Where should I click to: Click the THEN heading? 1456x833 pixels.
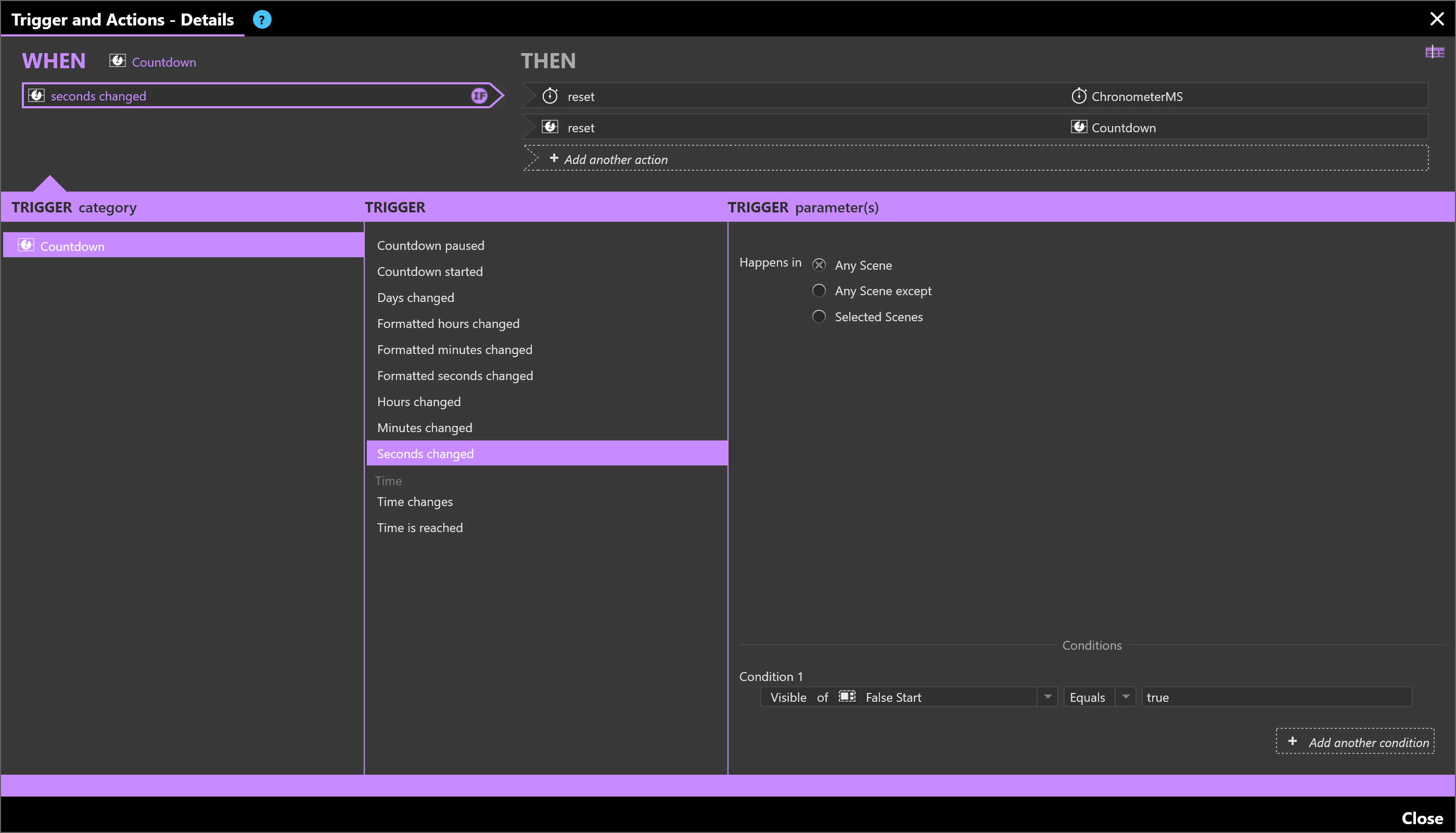[548, 61]
